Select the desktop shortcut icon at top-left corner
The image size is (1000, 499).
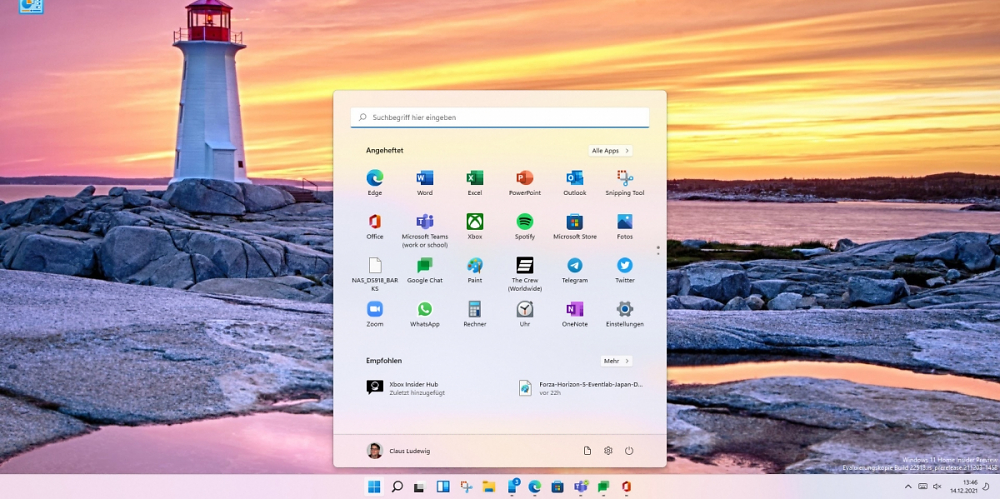[x=31, y=6]
